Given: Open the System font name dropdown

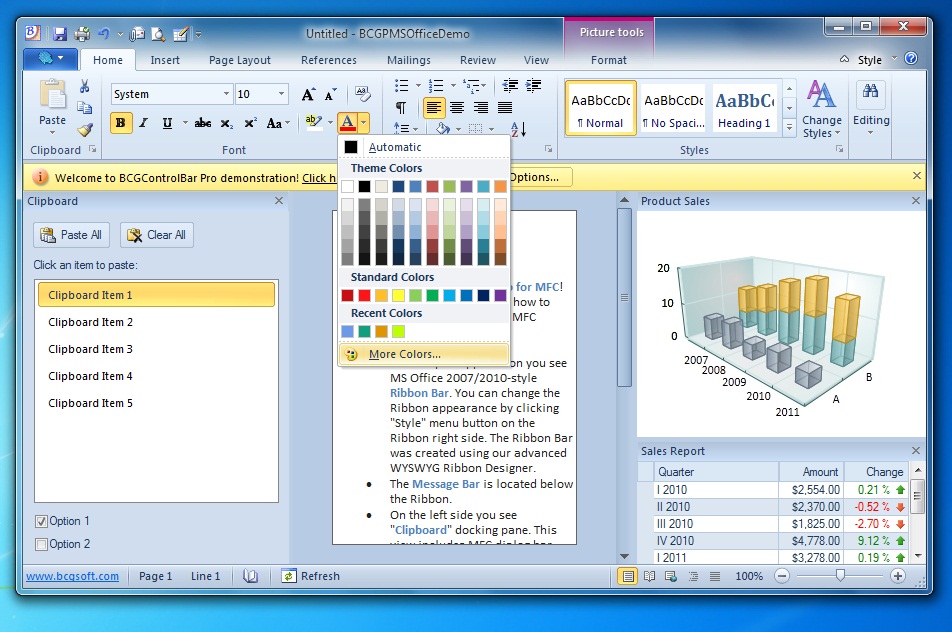Looking at the screenshot, I should (226, 95).
